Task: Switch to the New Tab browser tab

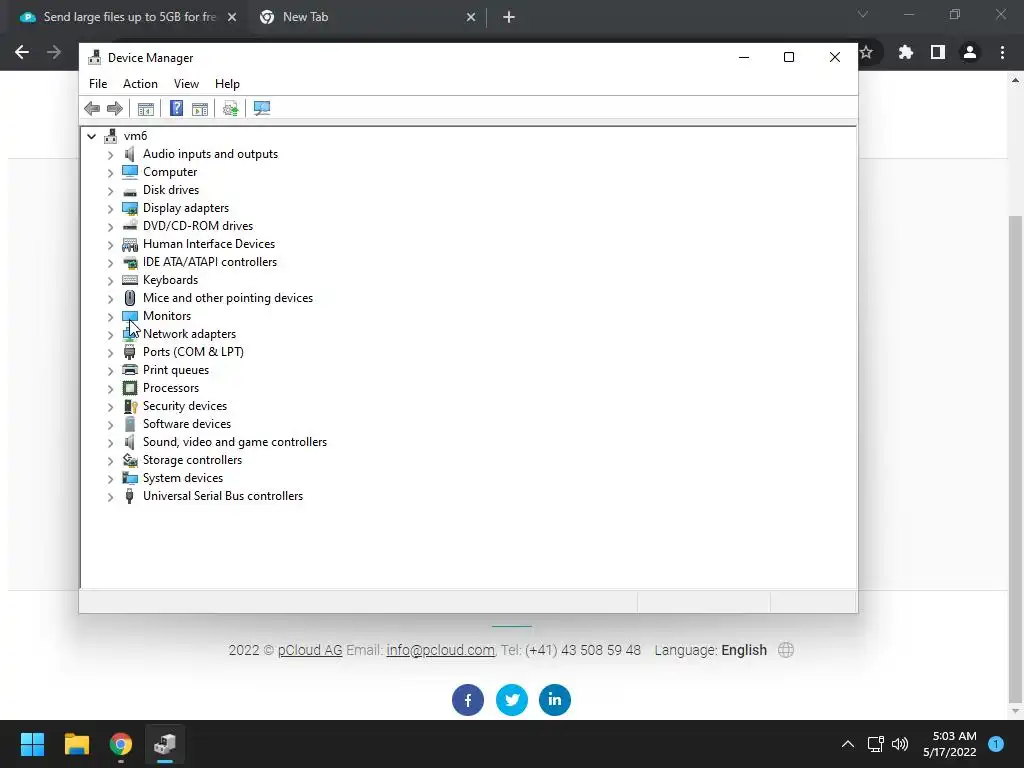Action: (366, 17)
